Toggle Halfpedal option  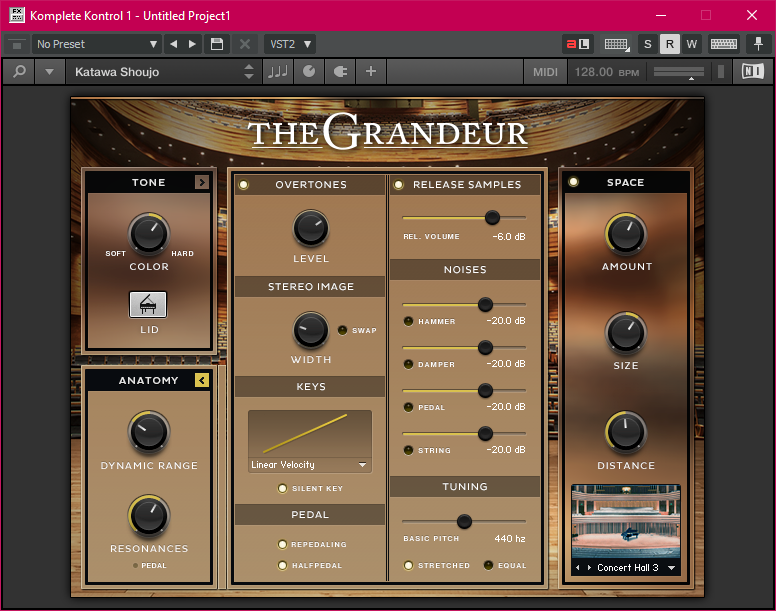282,565
